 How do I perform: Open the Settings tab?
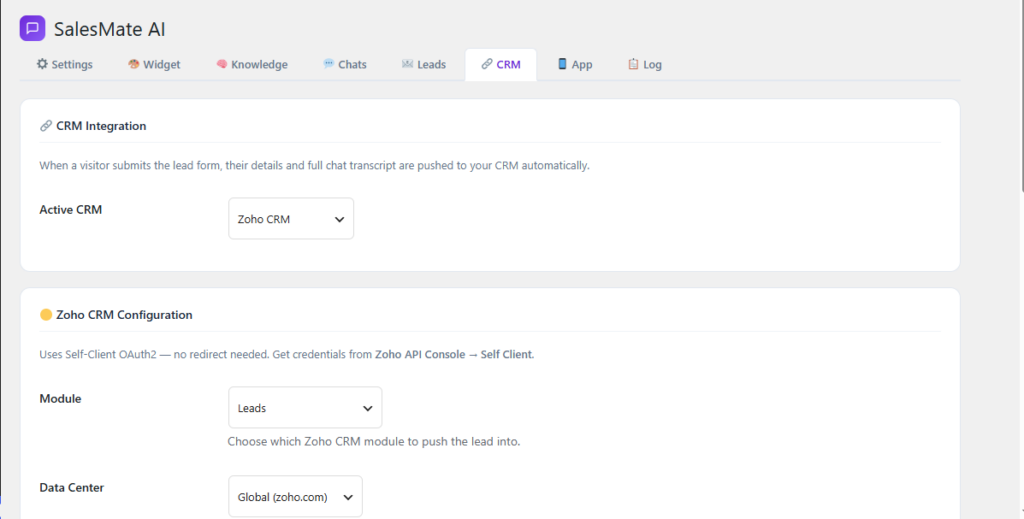tap(65, 65)
